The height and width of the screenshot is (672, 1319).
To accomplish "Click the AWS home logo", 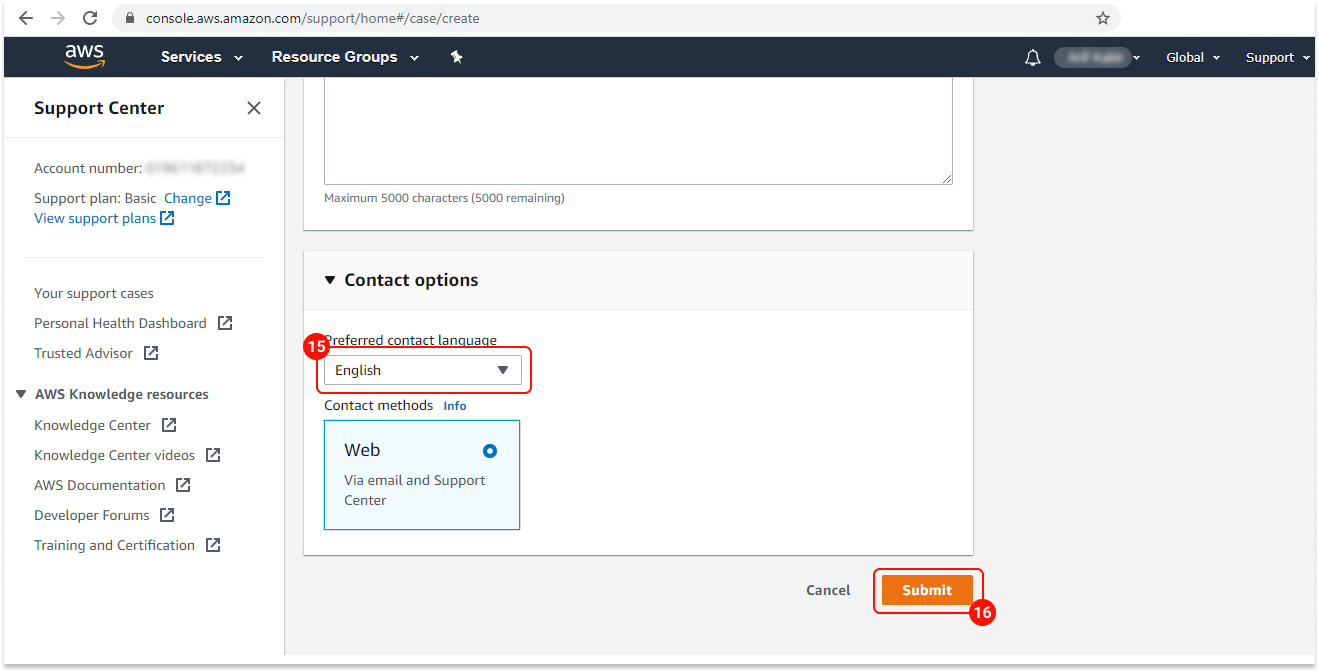I will tap(84, 56).
